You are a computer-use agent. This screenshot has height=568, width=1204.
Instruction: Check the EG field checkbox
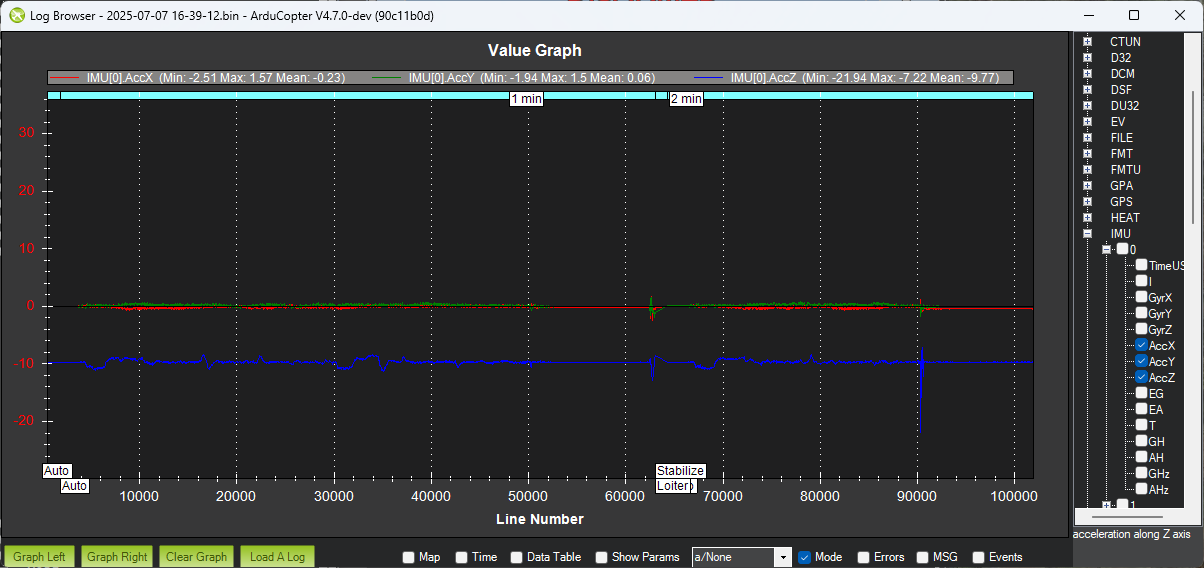click(1141, 393)
